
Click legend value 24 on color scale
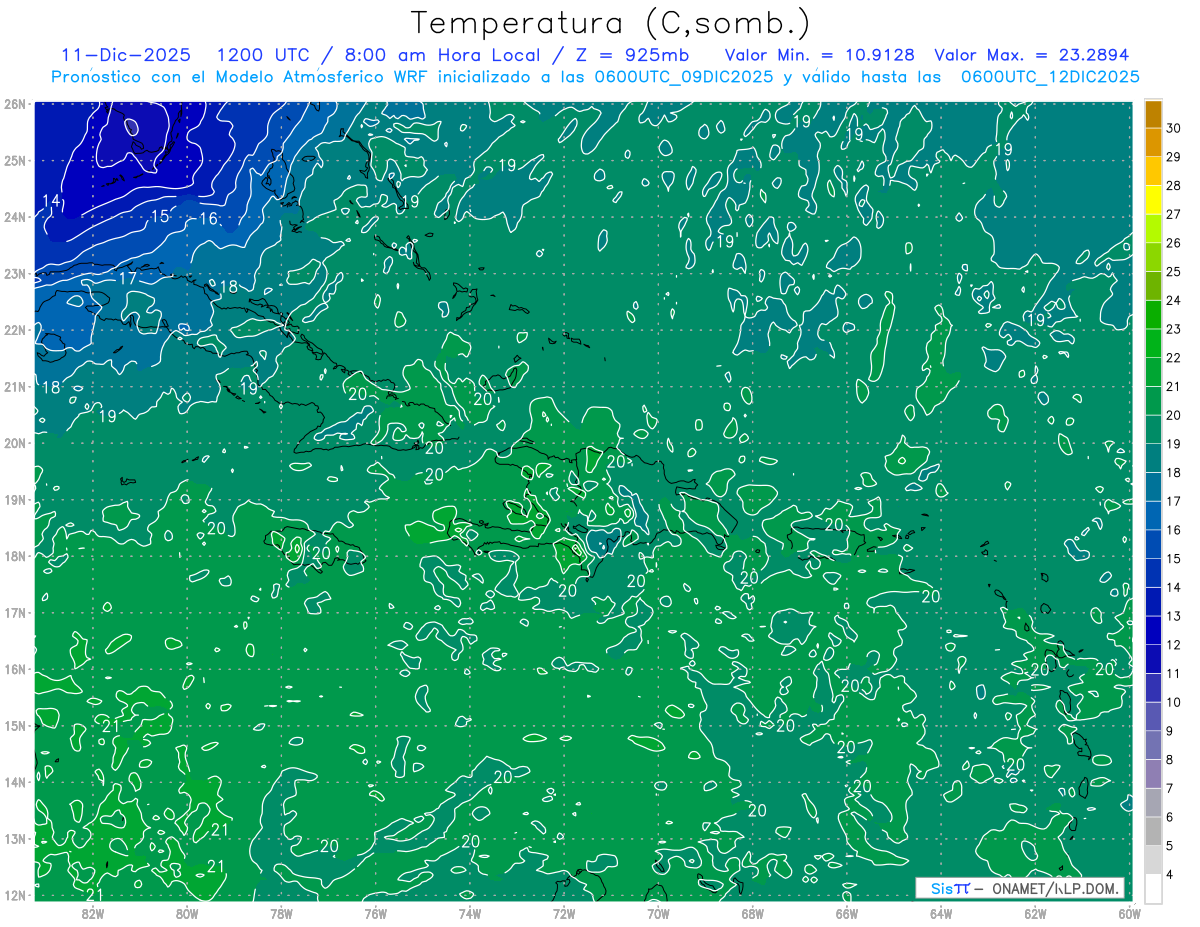(1174, 300)
